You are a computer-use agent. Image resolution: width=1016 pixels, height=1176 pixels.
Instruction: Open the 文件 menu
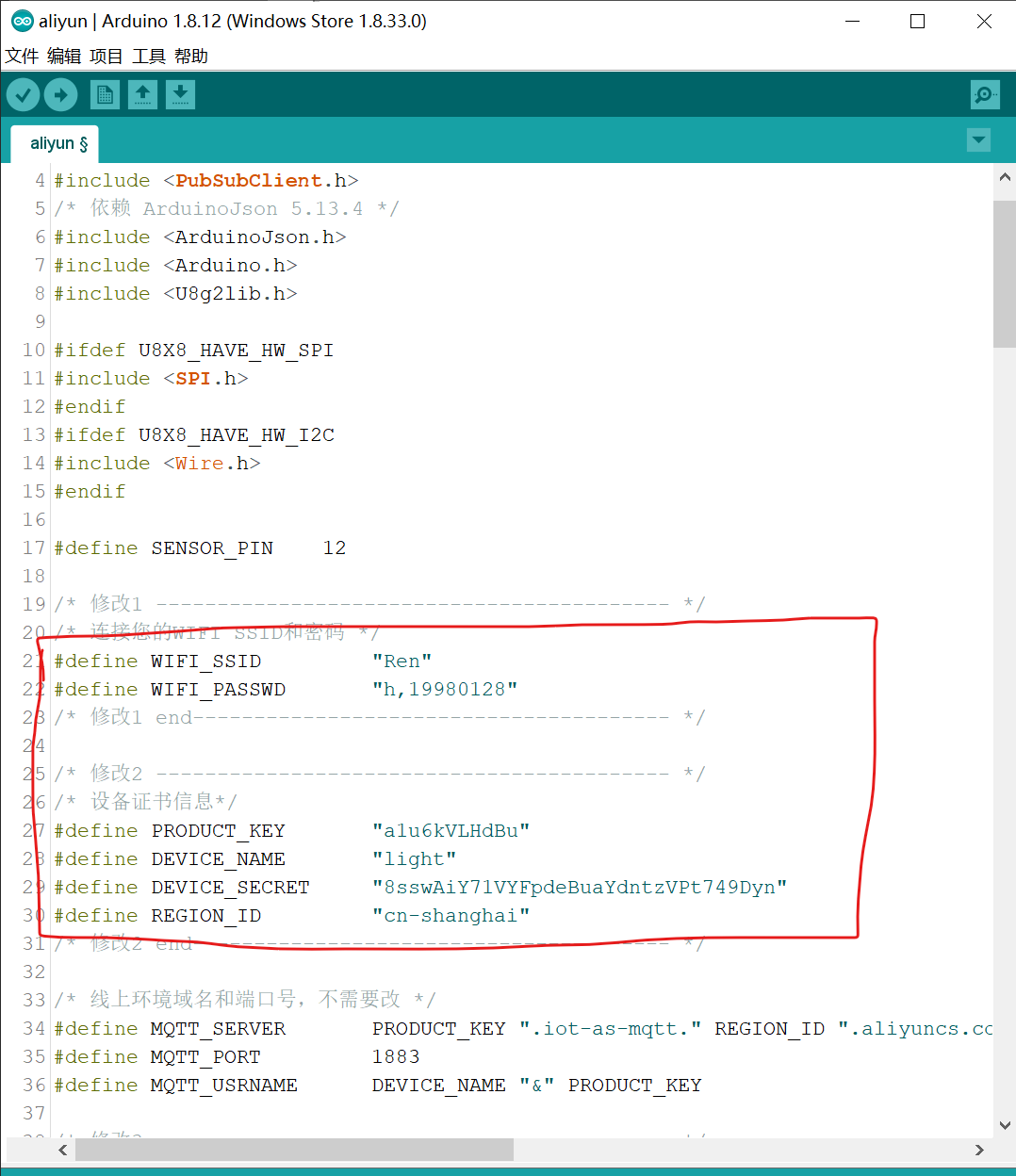point(22,57)
